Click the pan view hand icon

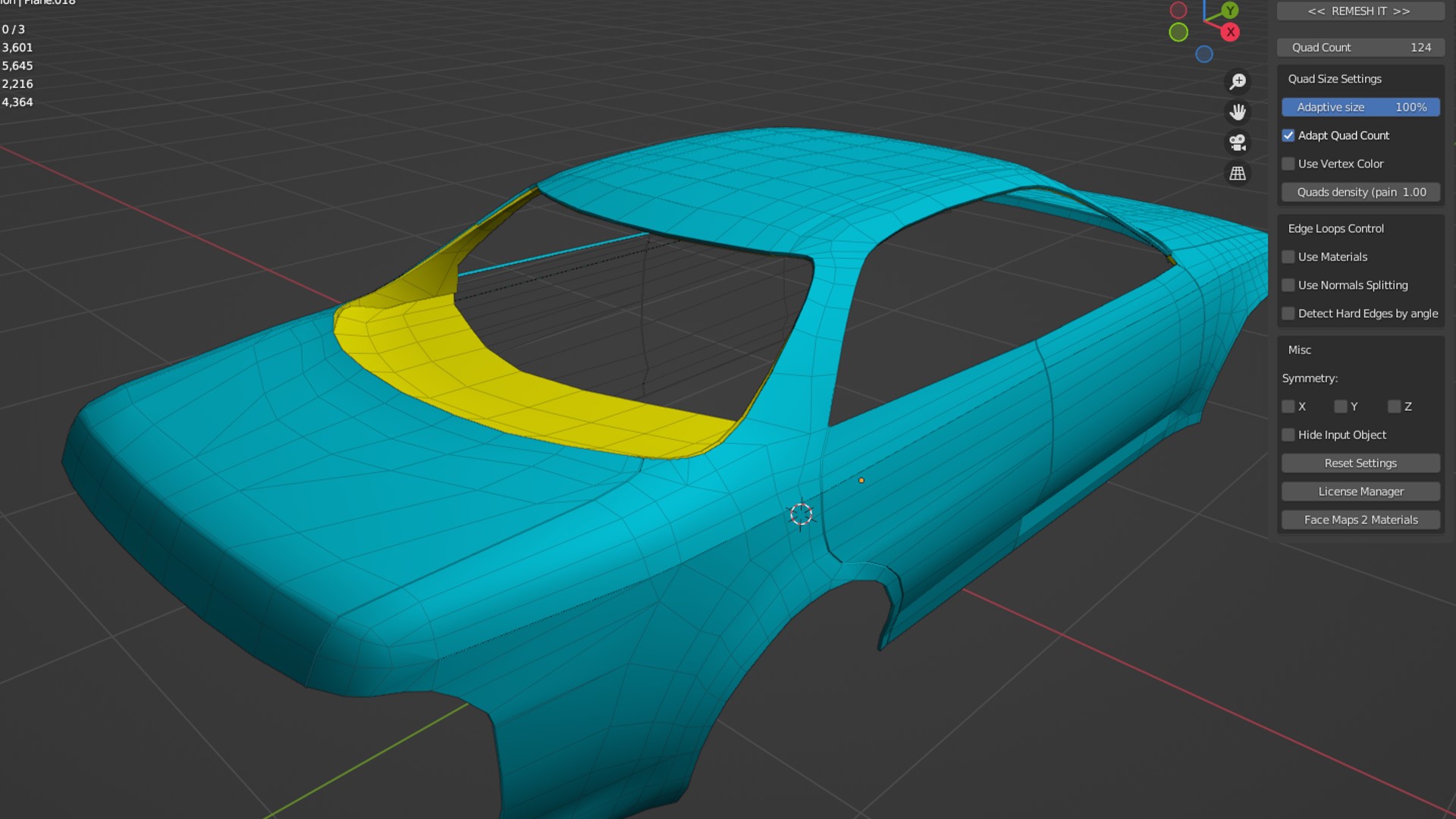click(1238, 112)
